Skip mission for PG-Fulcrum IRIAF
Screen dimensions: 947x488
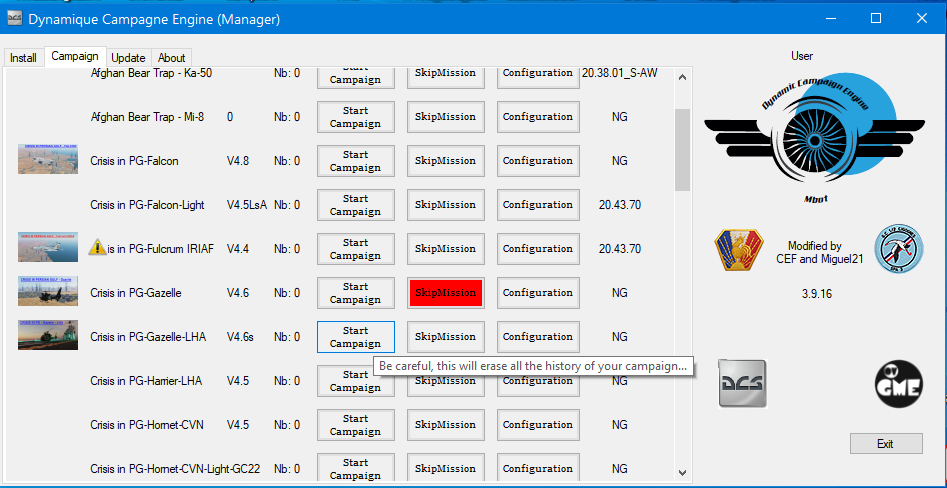point(446,249)
